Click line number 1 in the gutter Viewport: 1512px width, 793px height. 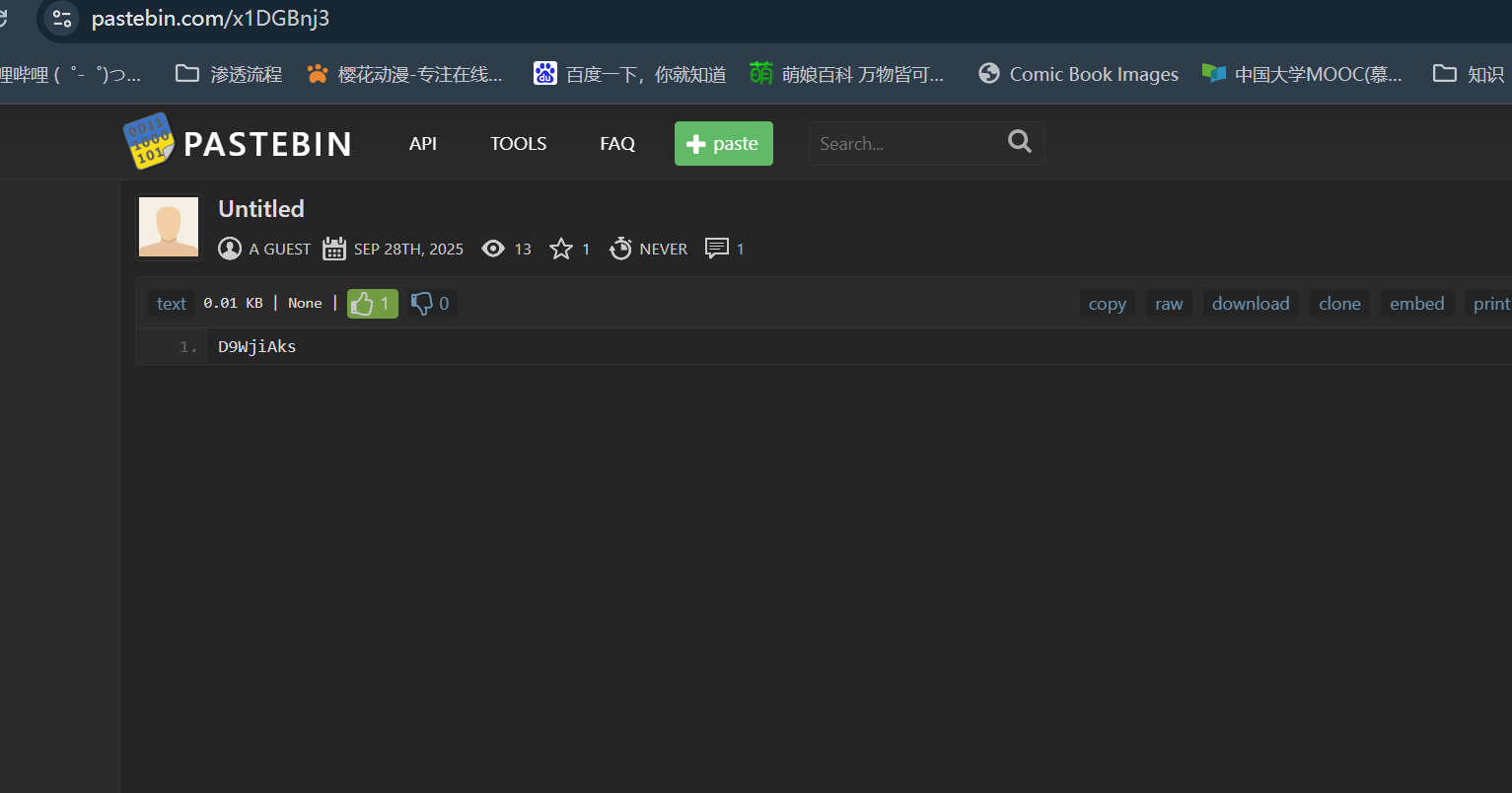pos(187,346)
